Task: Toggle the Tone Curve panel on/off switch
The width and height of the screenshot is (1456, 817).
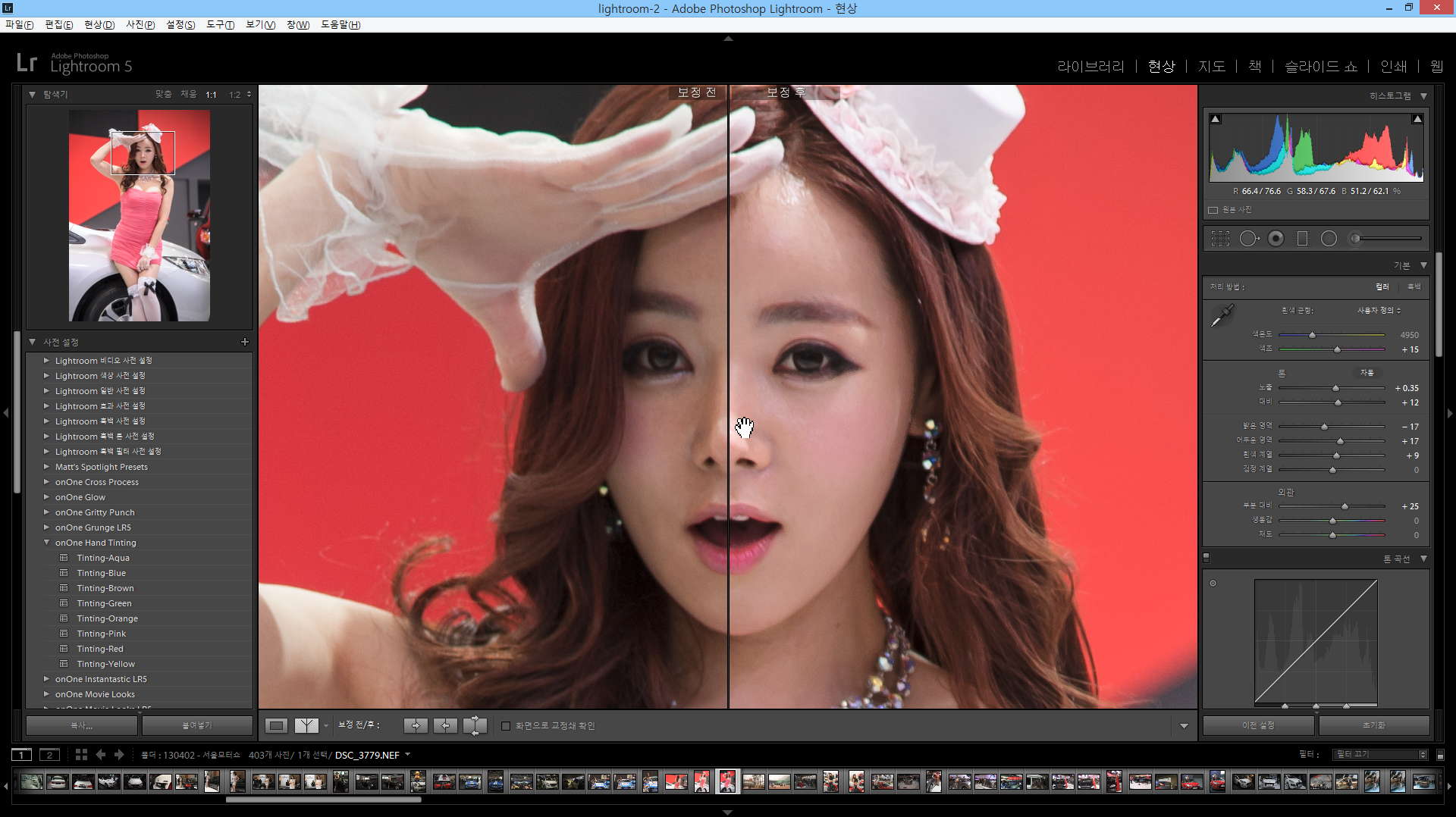Action: click(x=1207, y=558)
